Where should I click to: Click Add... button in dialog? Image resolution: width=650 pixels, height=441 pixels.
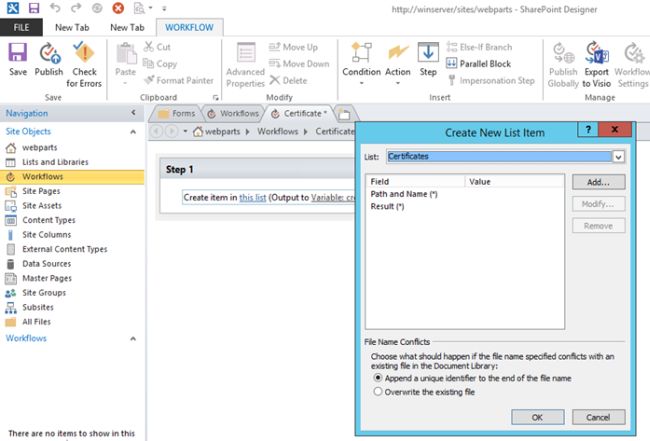599,182
